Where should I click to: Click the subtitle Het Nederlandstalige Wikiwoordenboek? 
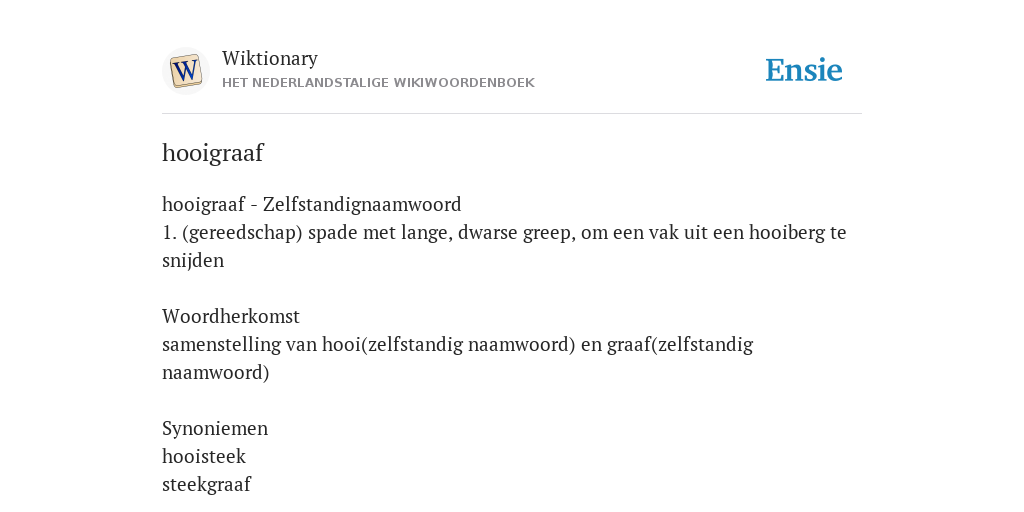pos(378,83)
